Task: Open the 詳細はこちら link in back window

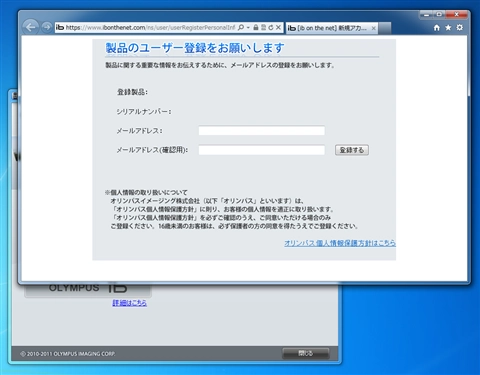Action: (x=130, y=303)
